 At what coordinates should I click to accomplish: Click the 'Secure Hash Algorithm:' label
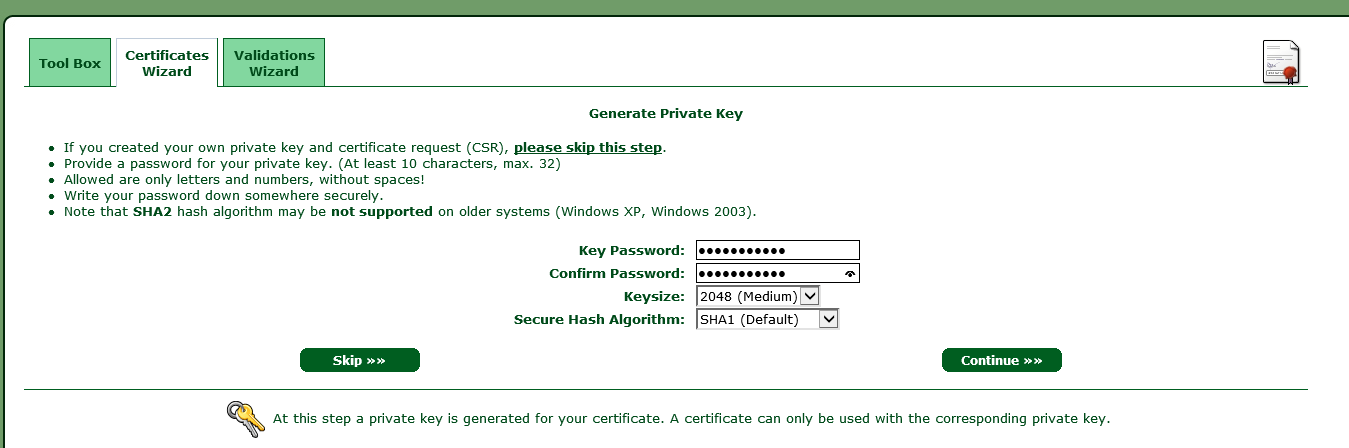[599, 320]
